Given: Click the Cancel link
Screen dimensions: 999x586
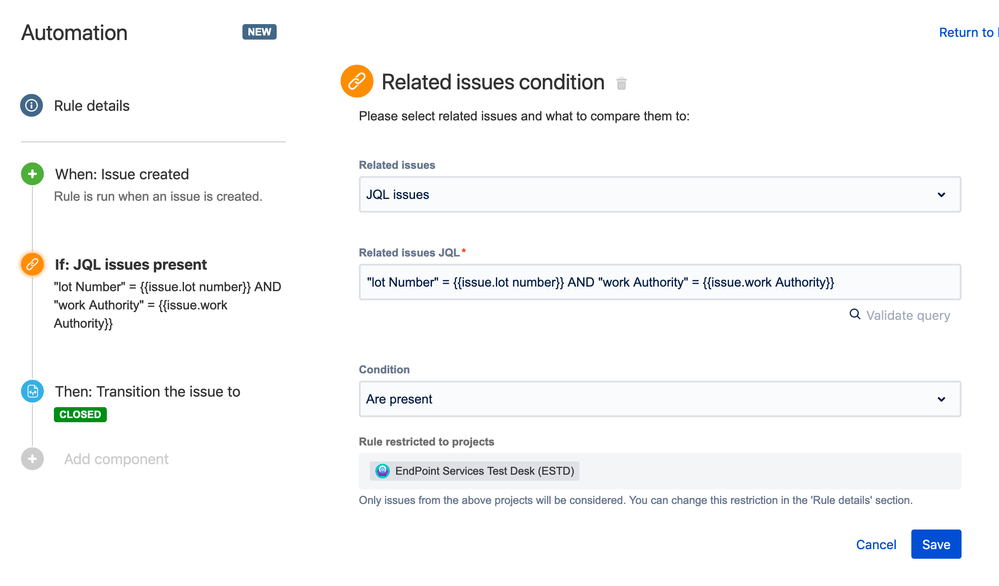Looking at the screenshot, I should pyautogui.click(x=876, y=544).
